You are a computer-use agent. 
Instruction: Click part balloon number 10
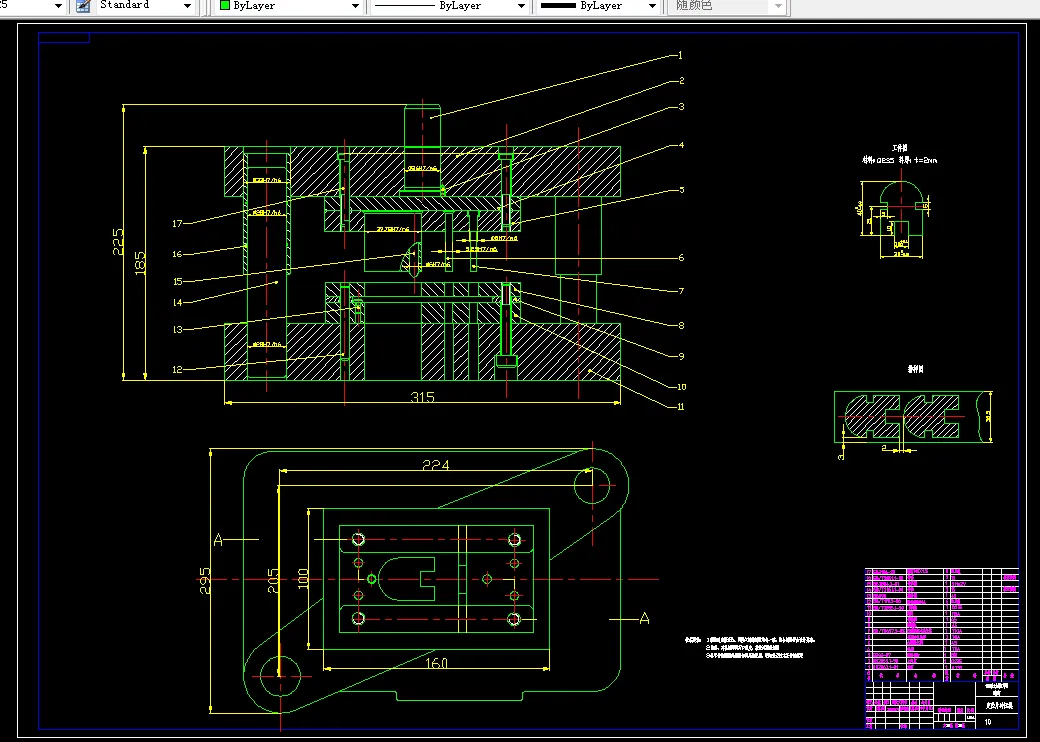pyautogui.click(x=681, y=387)
